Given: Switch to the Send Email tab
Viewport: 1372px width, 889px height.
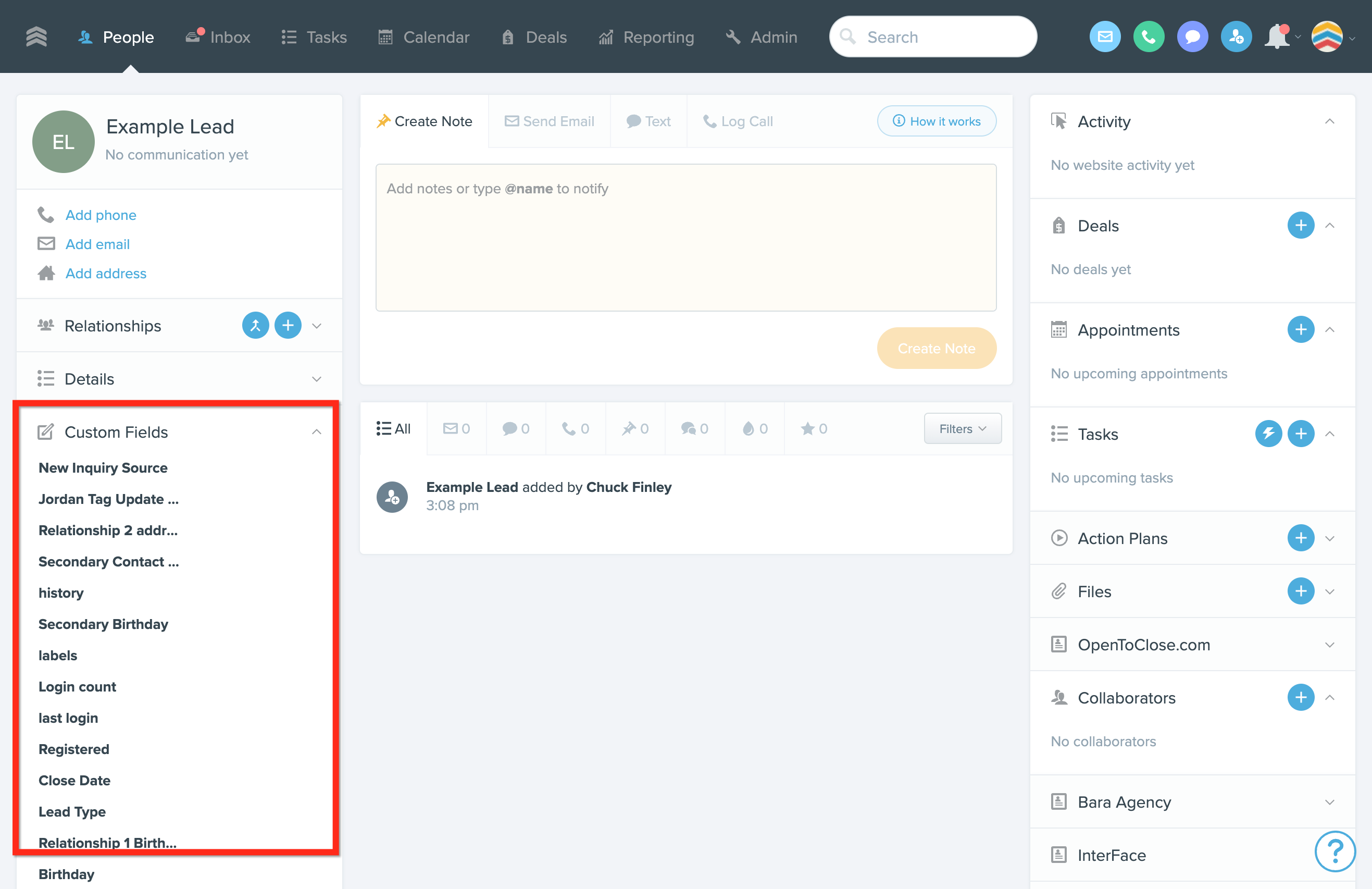Looking at the screenshot, I should point(549,121).
